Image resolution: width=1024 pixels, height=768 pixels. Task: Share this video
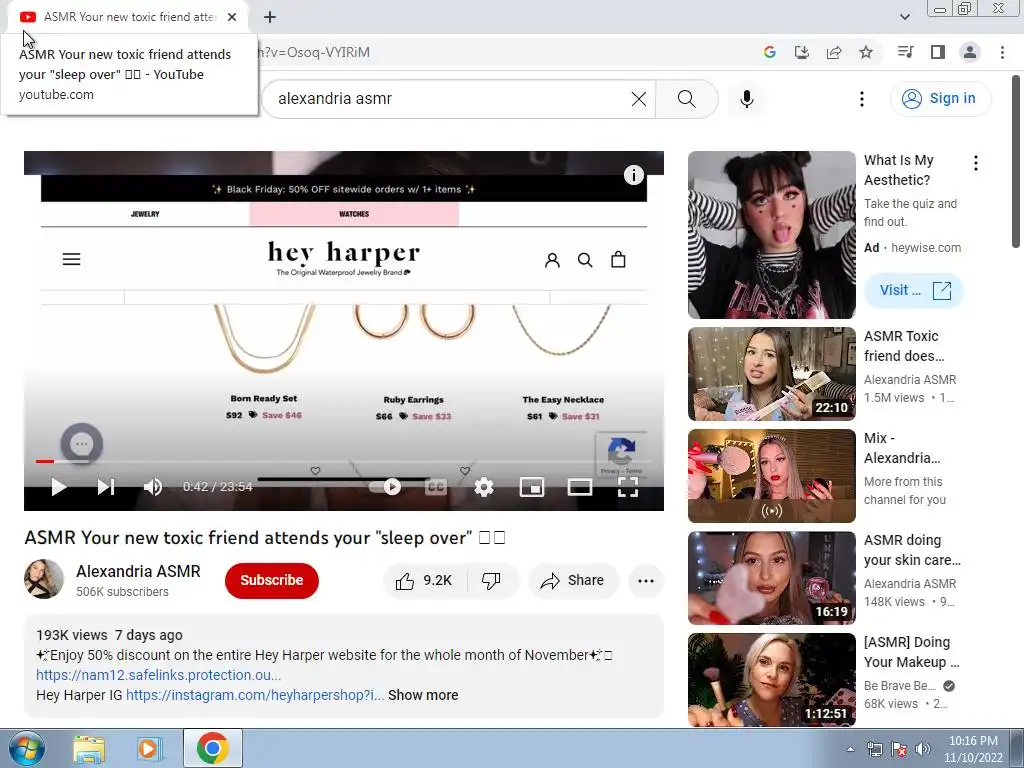tap(573, 580)
